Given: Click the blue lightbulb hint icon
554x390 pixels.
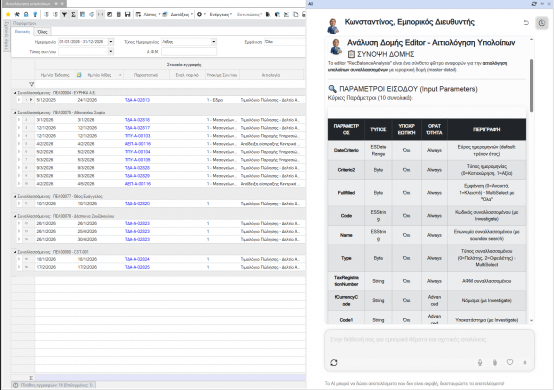Looking at the screenshot, I should (35, 14).
